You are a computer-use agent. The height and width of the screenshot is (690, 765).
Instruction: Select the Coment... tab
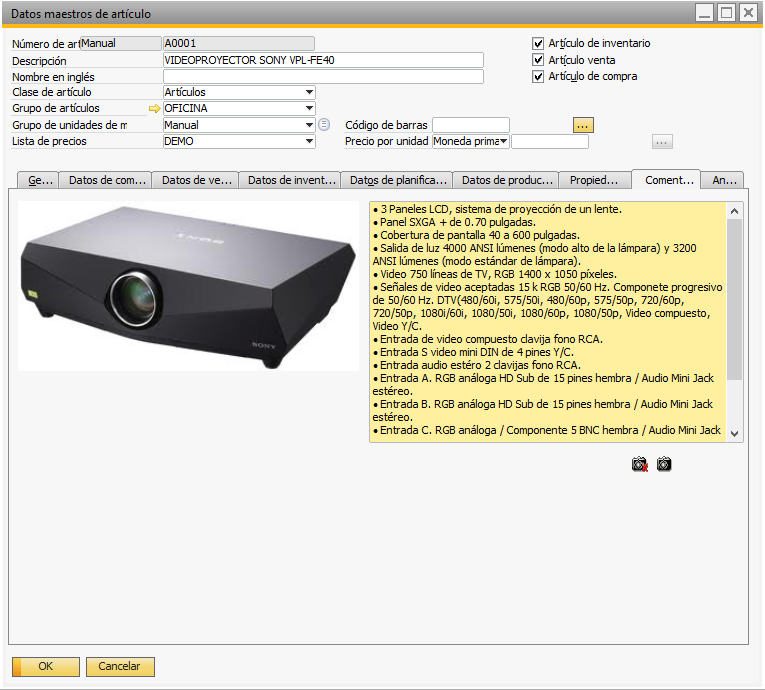(x=666, y=180)
